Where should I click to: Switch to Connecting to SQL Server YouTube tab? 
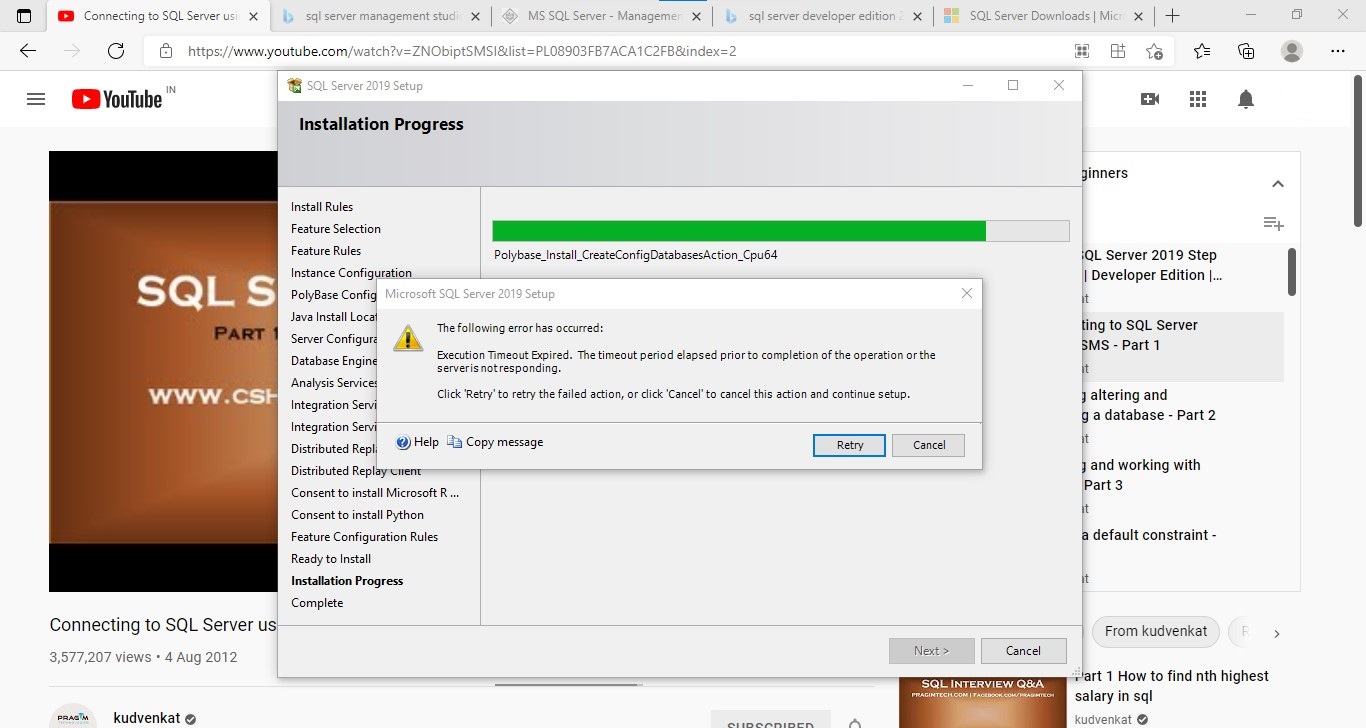coord(160,16)
